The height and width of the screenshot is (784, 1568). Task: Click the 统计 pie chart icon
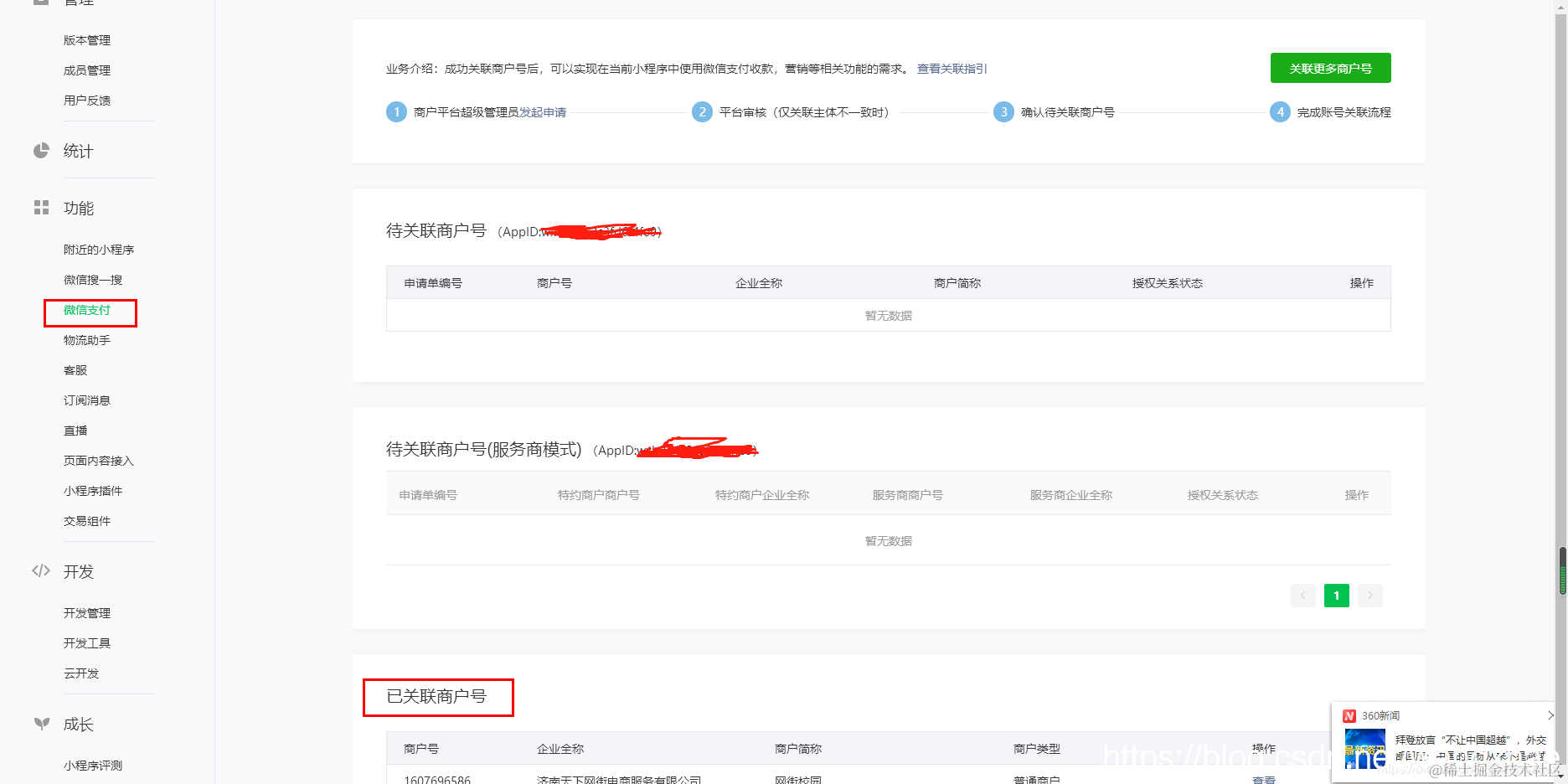[x=41, y=151]
